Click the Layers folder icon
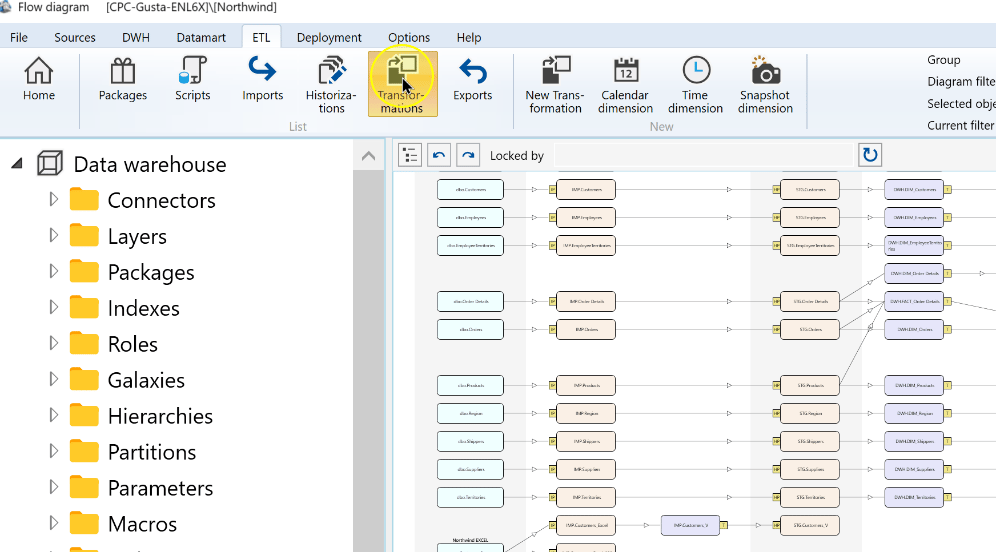Image resolution: width=996 pixels, height=552 pixels. (x=84, y=236)
